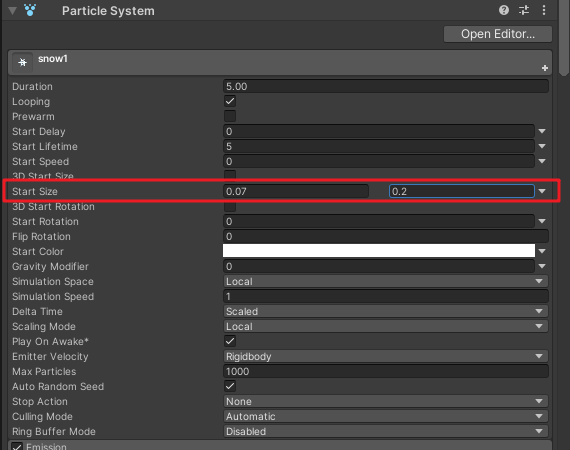Open the component presets slider icon
This screenshot has height=450, width=570.
[524, 10]
